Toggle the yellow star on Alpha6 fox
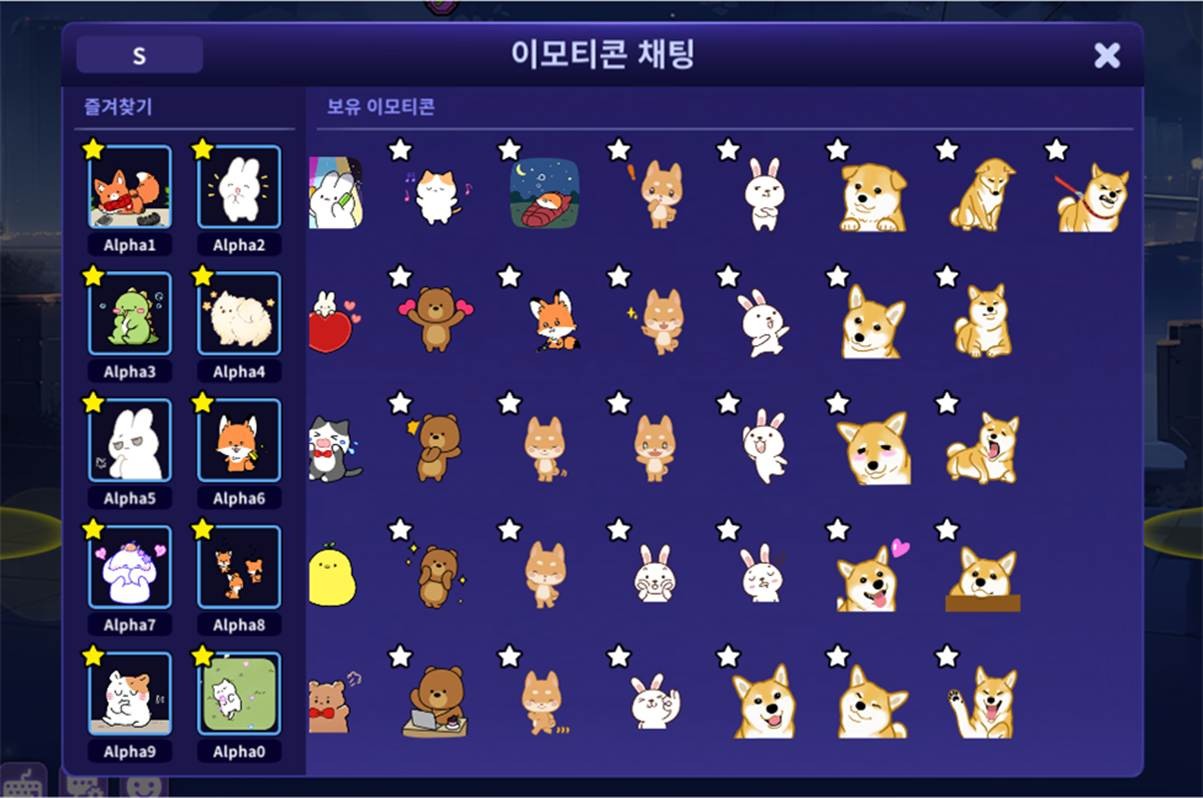This screenshot has height=798, width=1203. point(203,402)
